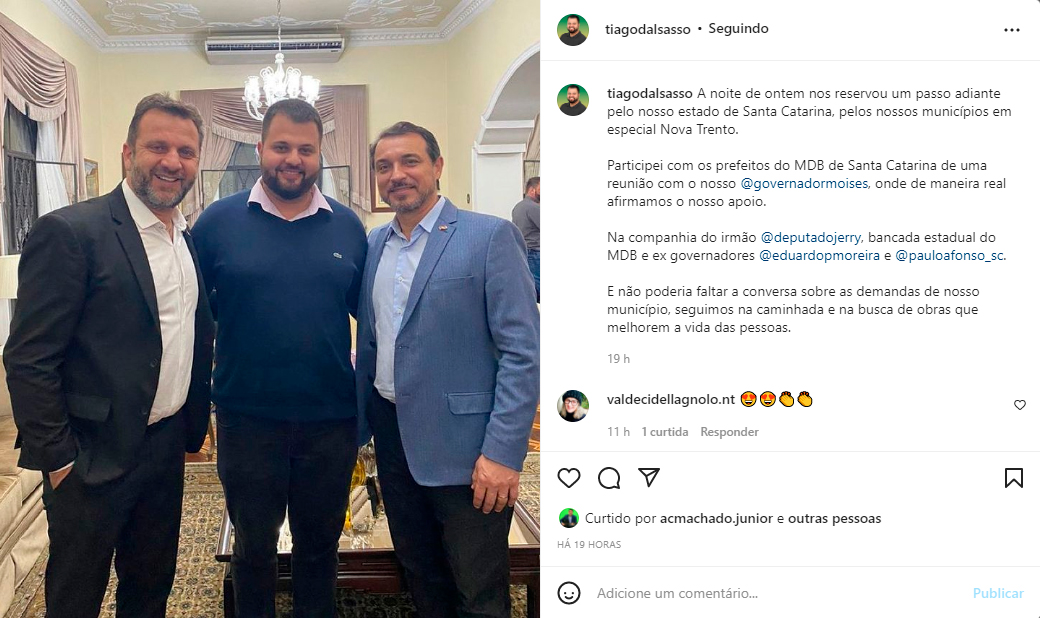1040x618 pixels.
Task: Focus the Adicione um comentário field
Action: pyautogui.click(x=779, y=593)
